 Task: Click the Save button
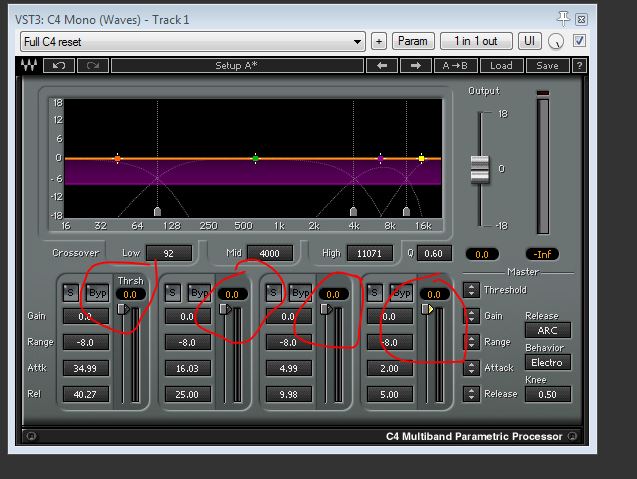click(548, 65)
